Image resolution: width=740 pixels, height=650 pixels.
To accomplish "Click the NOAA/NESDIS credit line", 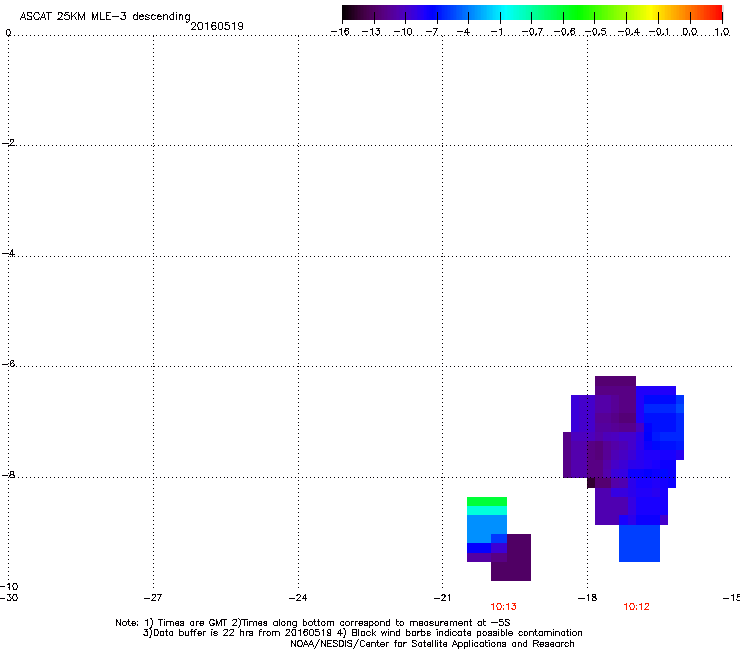I will pyautogui.click(x=432, y=644).
